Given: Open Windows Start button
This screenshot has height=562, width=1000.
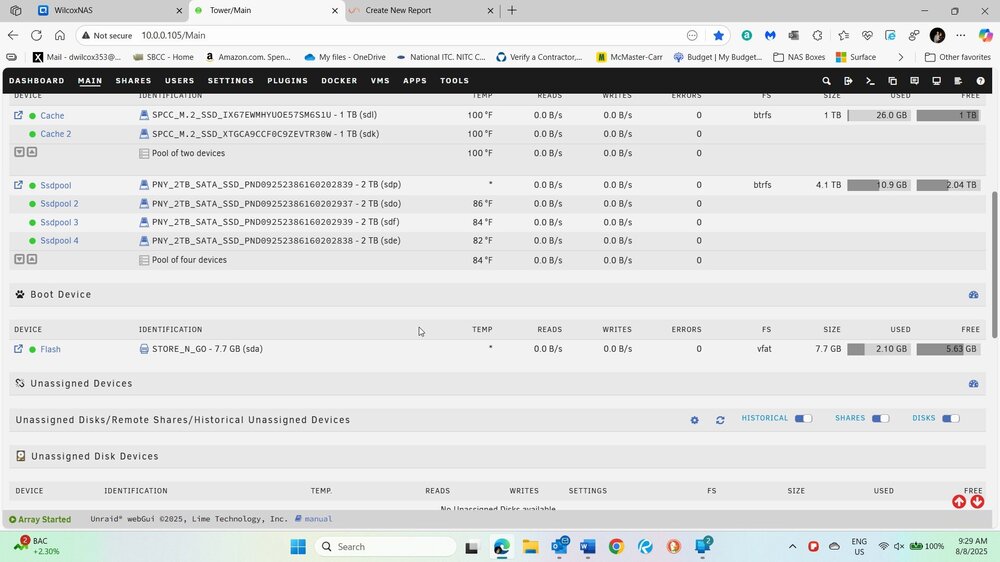Looking at the screenshot, I should (x=298, y=547).
